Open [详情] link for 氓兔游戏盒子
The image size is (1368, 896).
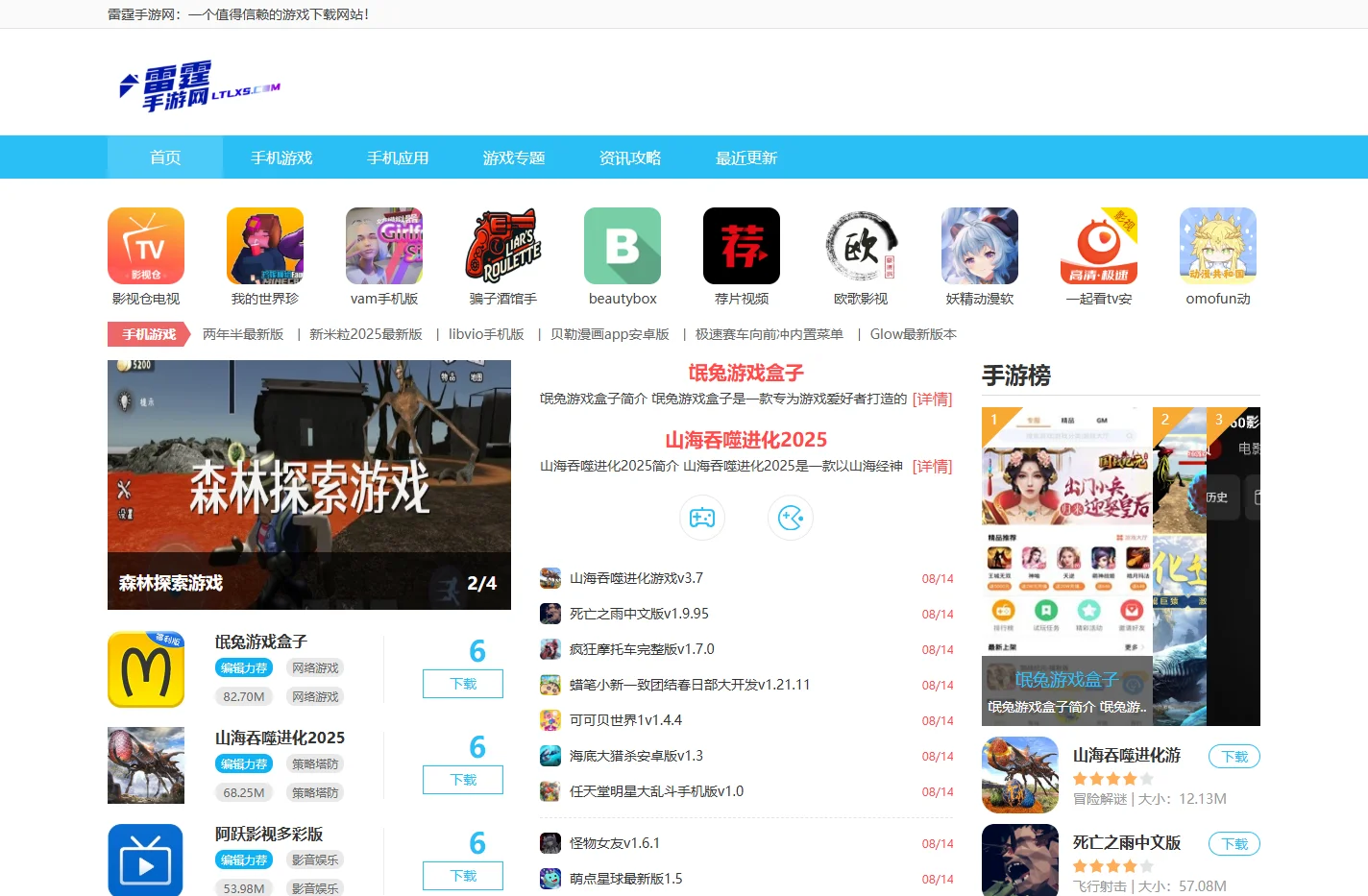coord(932,399)
